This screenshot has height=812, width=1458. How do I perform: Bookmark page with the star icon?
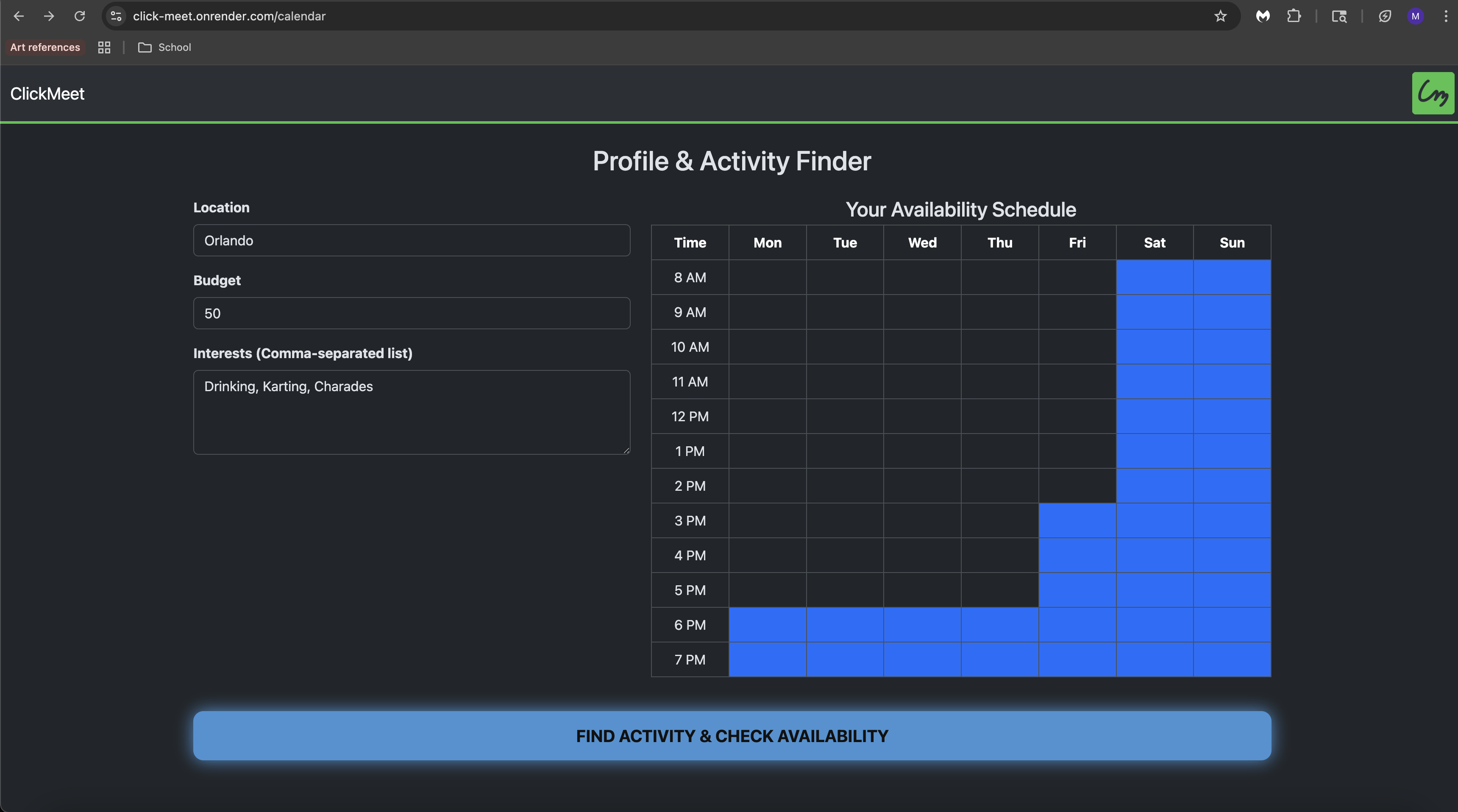1220,17
